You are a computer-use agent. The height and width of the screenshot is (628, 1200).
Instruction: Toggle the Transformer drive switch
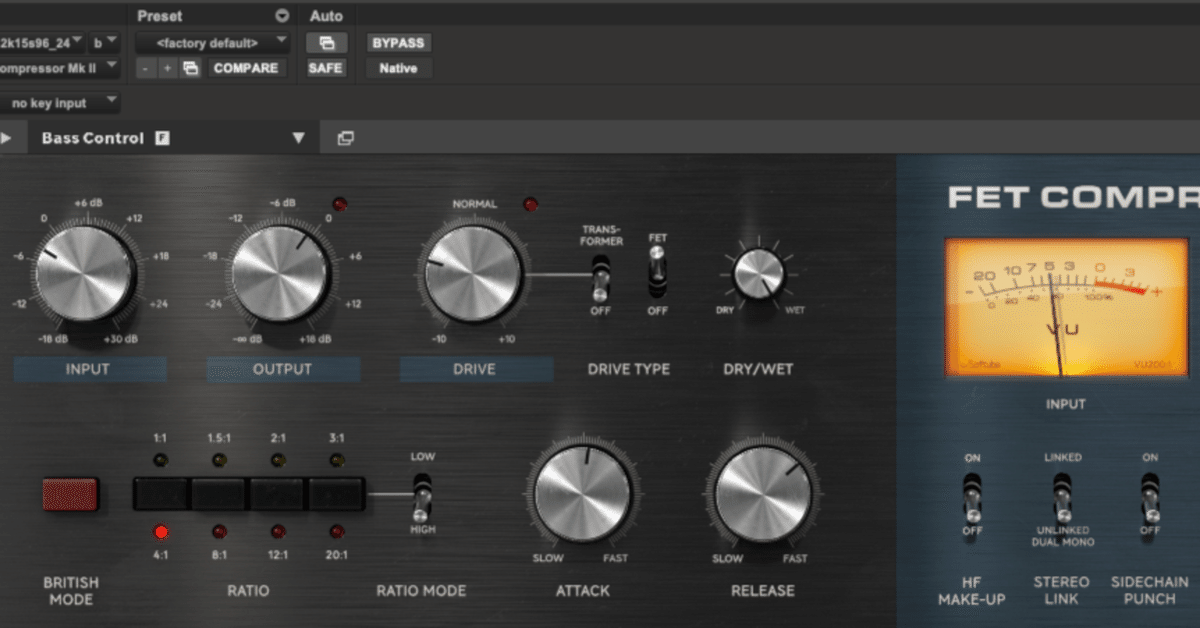(x=600, y=277)
